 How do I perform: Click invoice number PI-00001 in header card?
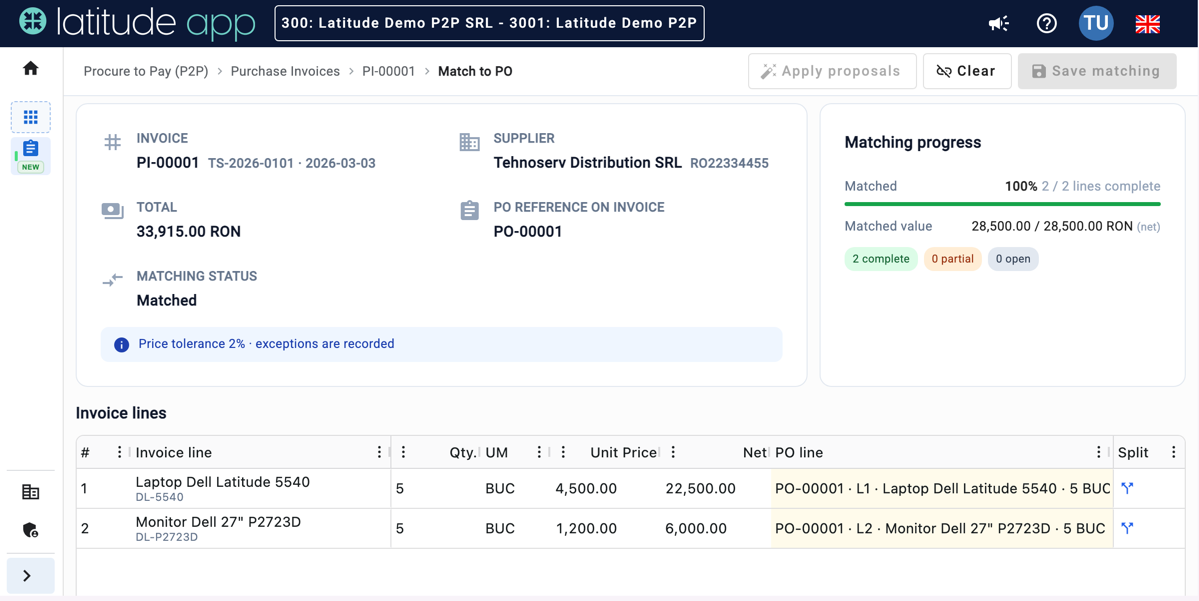(x=167, y=163)
